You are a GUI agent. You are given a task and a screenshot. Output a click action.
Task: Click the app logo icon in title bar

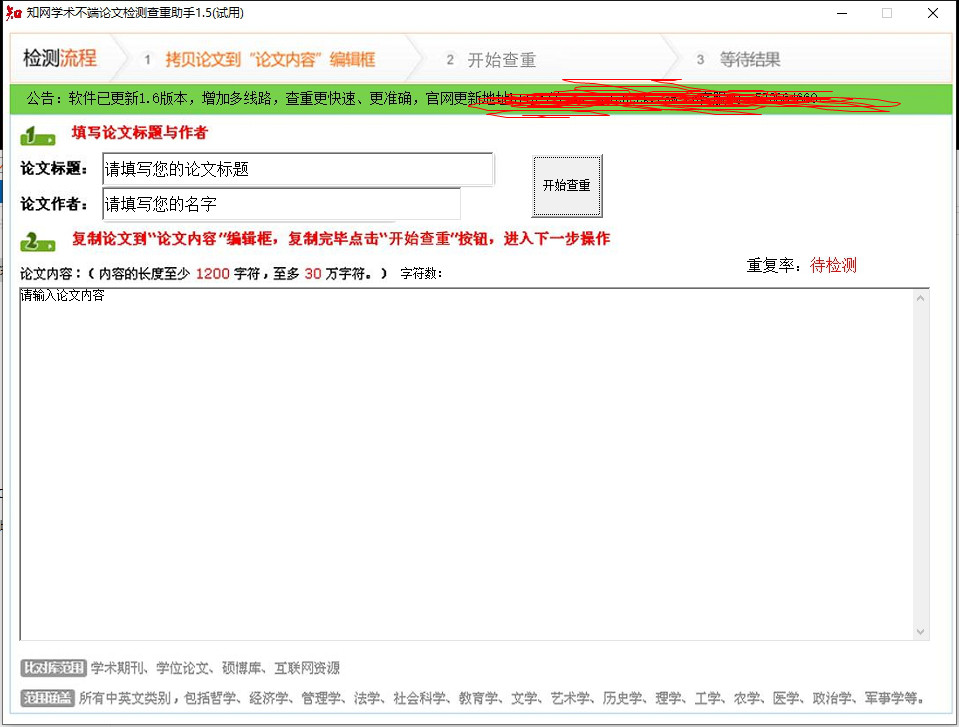point(13,13)
